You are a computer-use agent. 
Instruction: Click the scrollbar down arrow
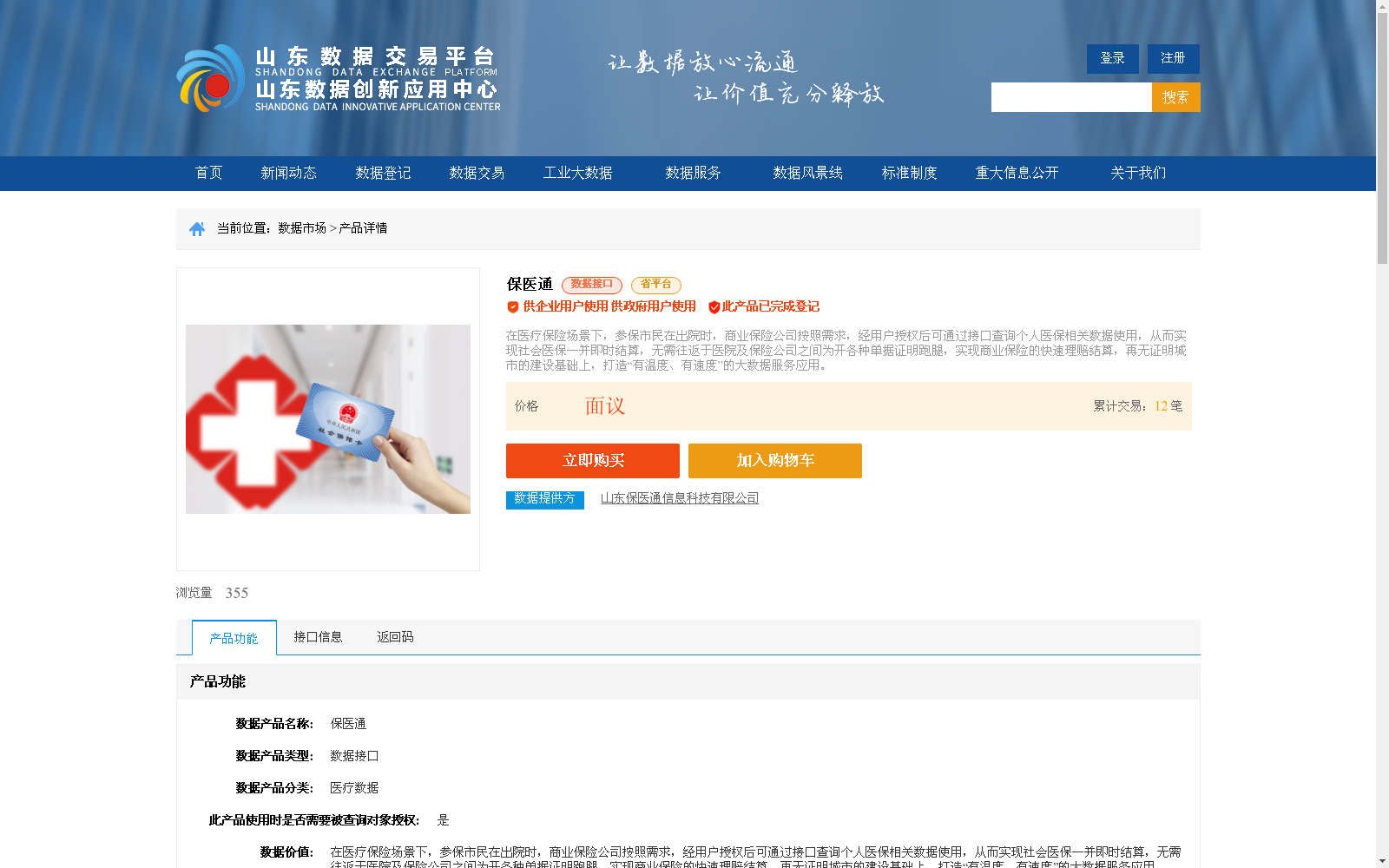pyautogui.click(x=1382, y=861)
